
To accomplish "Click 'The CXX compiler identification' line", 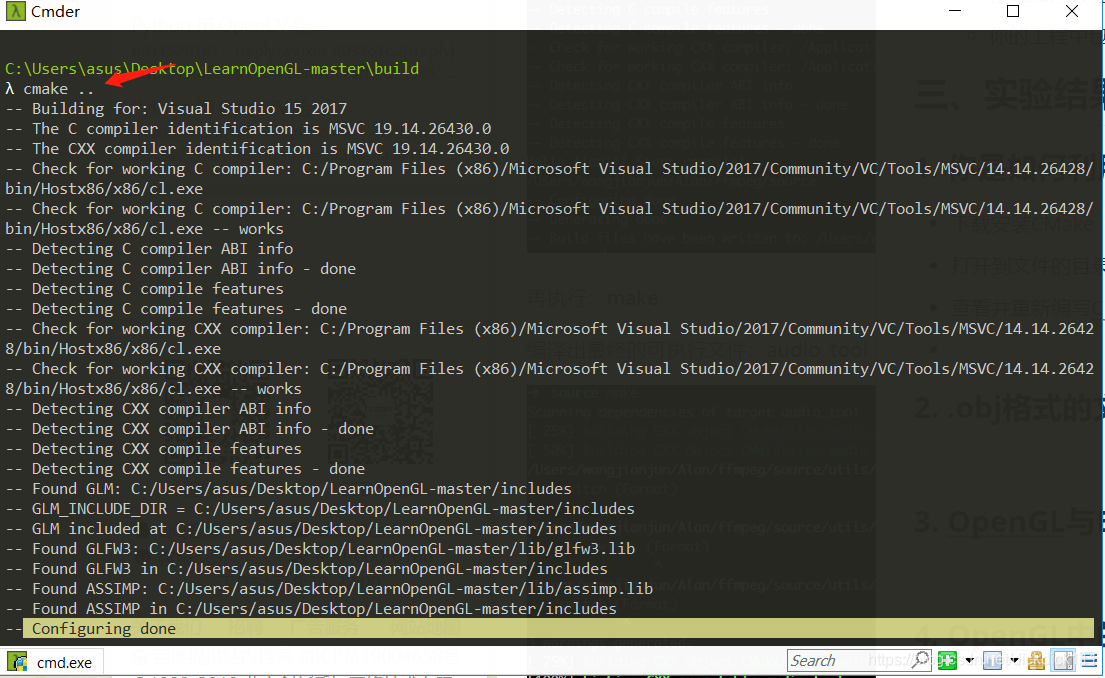I will 257,149.
